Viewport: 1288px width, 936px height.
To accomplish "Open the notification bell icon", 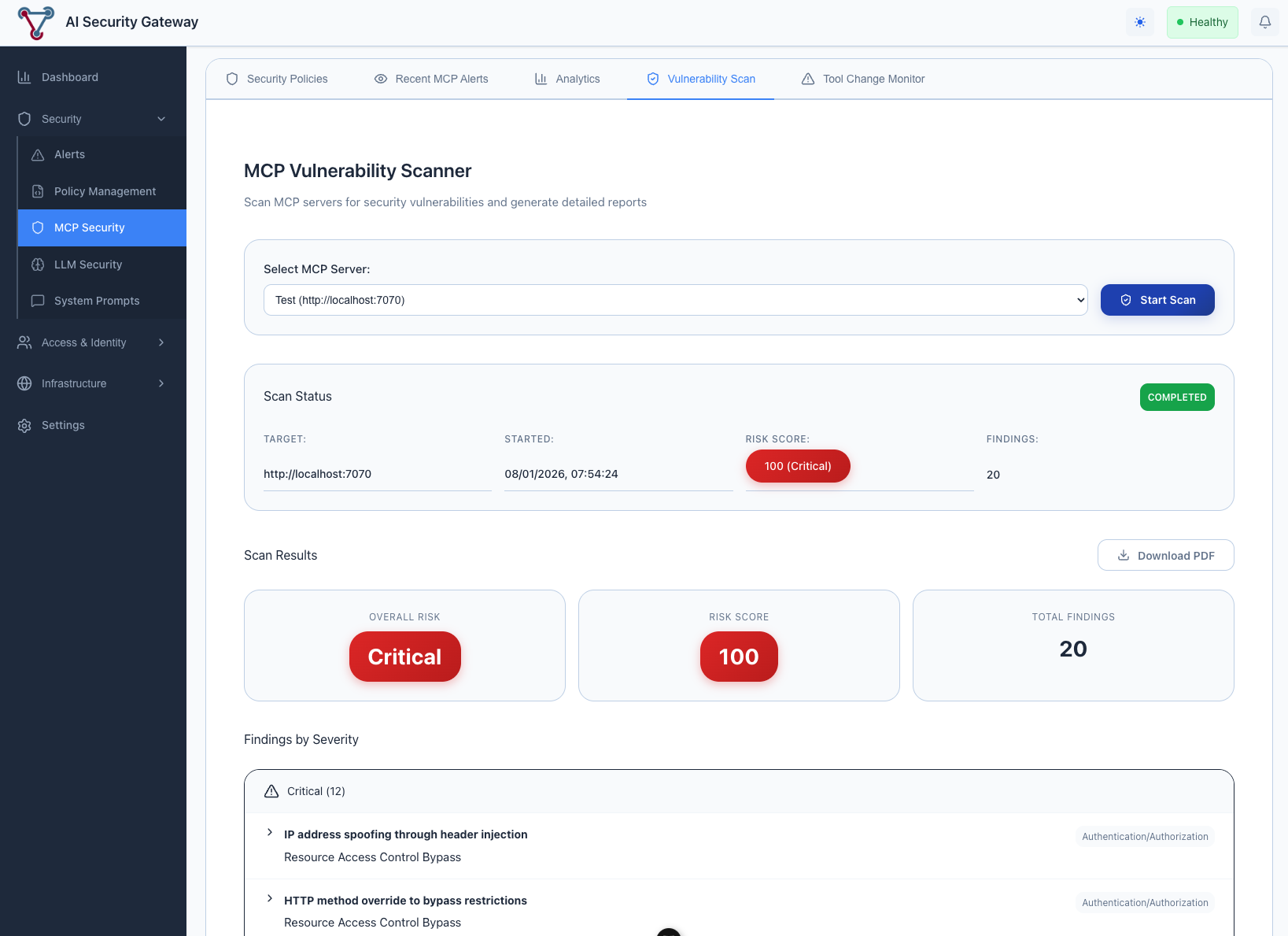I will point(1264,22).
